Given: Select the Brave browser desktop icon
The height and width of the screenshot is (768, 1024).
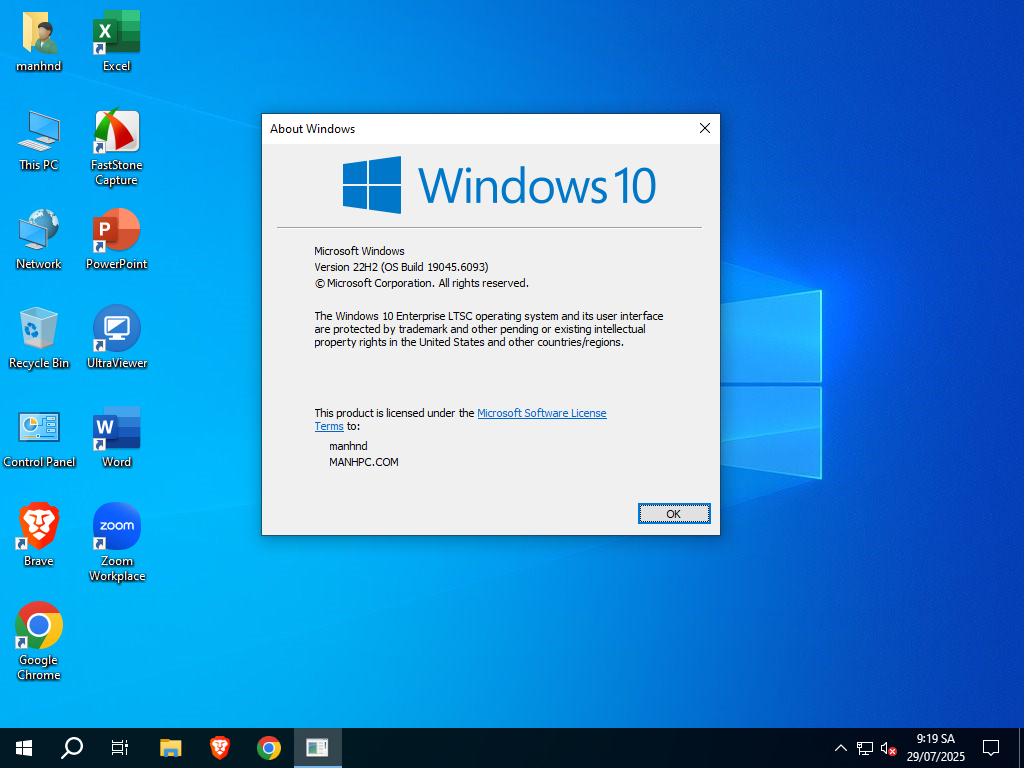Looking at the screenshot, I should click(x=38, y=533).
